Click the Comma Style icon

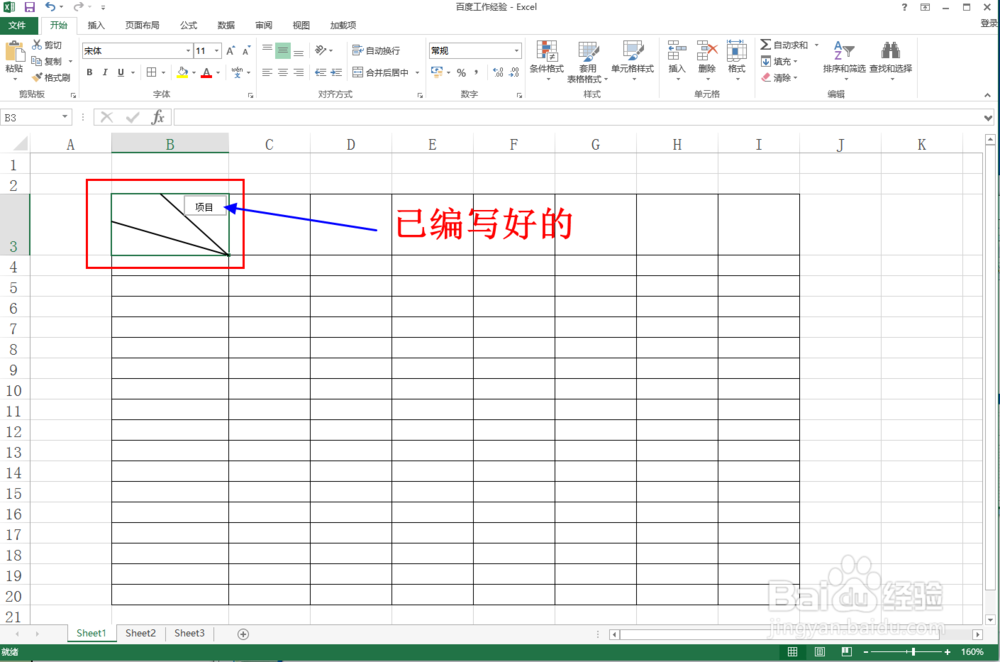pyautogui.click(x=476, y=73)
